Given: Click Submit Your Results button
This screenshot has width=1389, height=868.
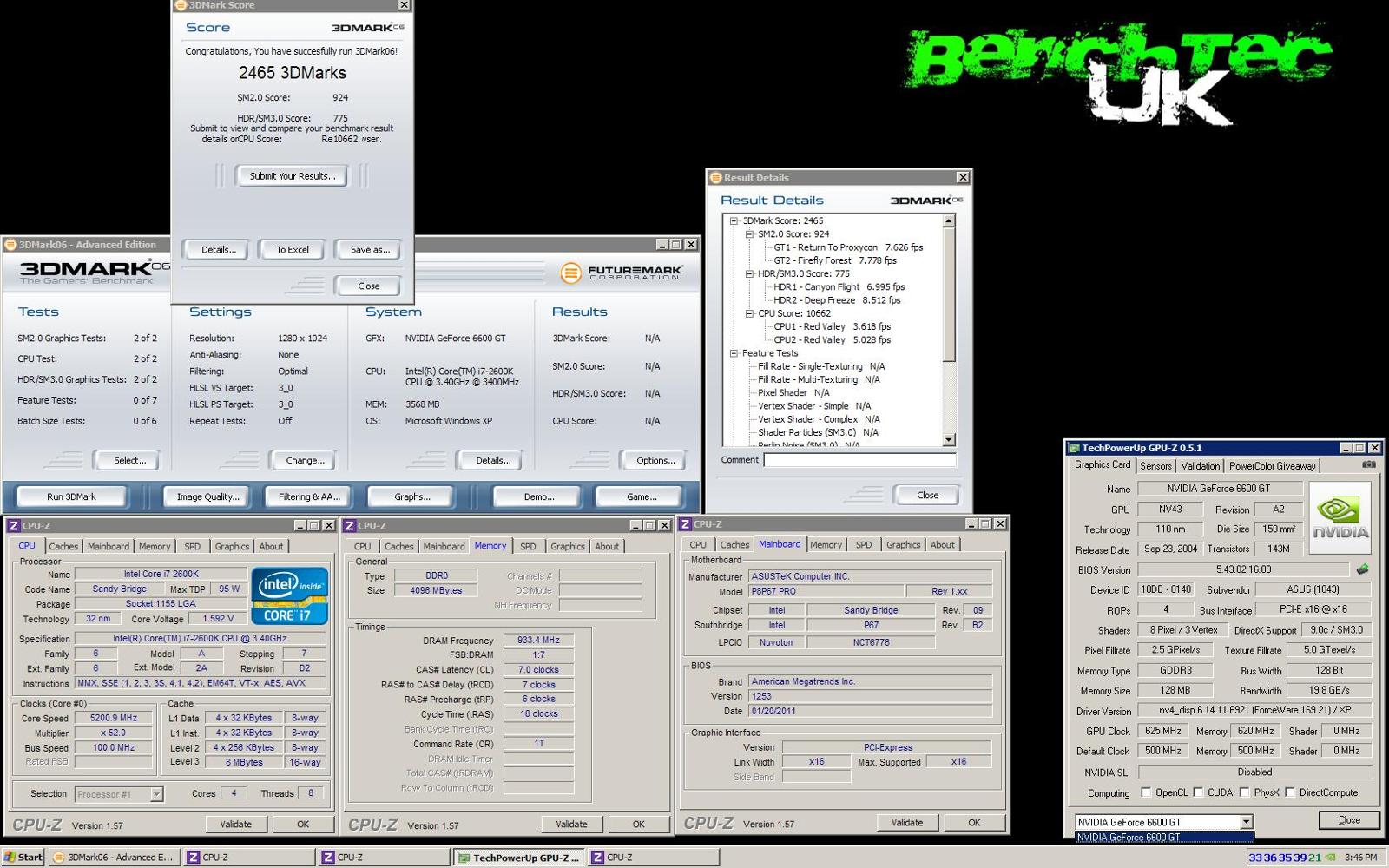Looking at the screenshot, I should pyautogui.click(x=292, y=176).
